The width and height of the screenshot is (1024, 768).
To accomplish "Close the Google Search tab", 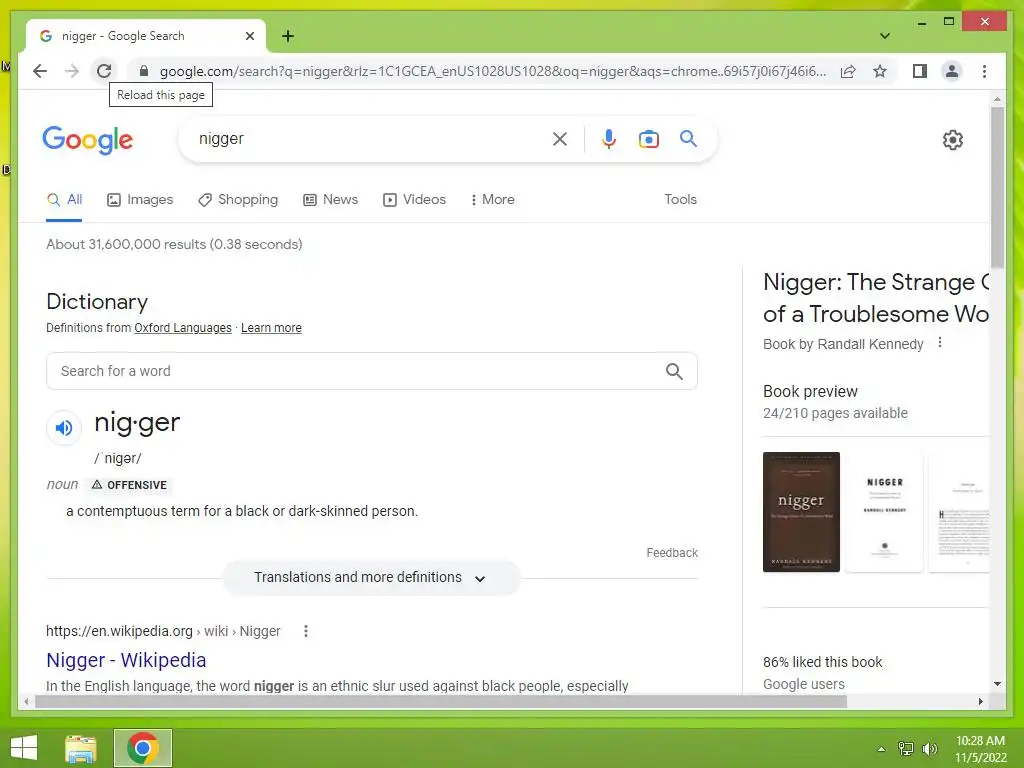I will click(249, 36).
